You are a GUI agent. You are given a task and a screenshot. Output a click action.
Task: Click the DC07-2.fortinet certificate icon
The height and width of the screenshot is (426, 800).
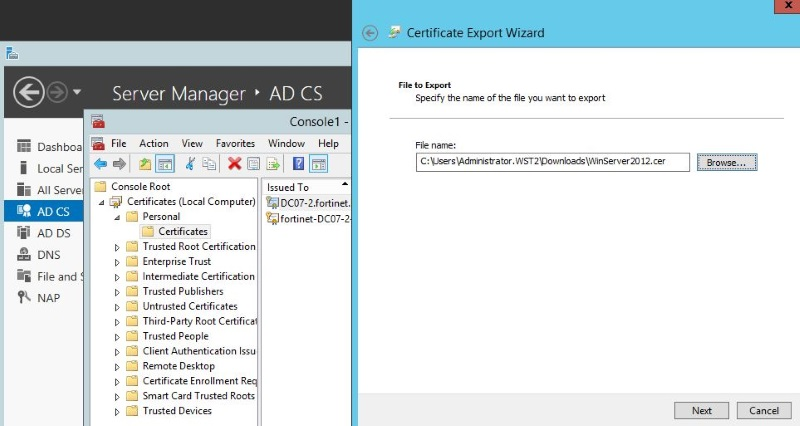[273, 203]
